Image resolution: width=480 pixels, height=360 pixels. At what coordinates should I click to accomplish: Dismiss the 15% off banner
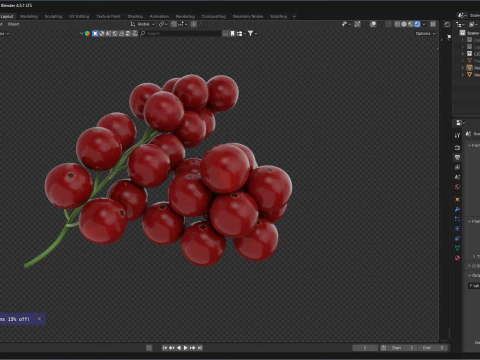pyautogui.click(x=39, y=319)
